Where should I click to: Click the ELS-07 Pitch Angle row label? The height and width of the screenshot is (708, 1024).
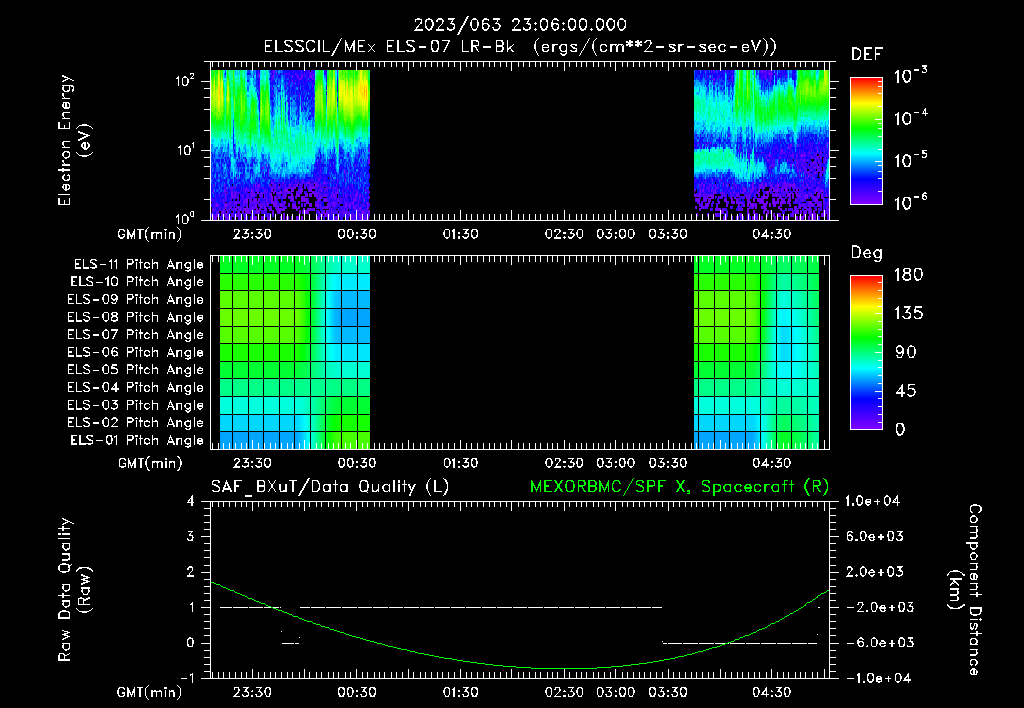[136, 334]
